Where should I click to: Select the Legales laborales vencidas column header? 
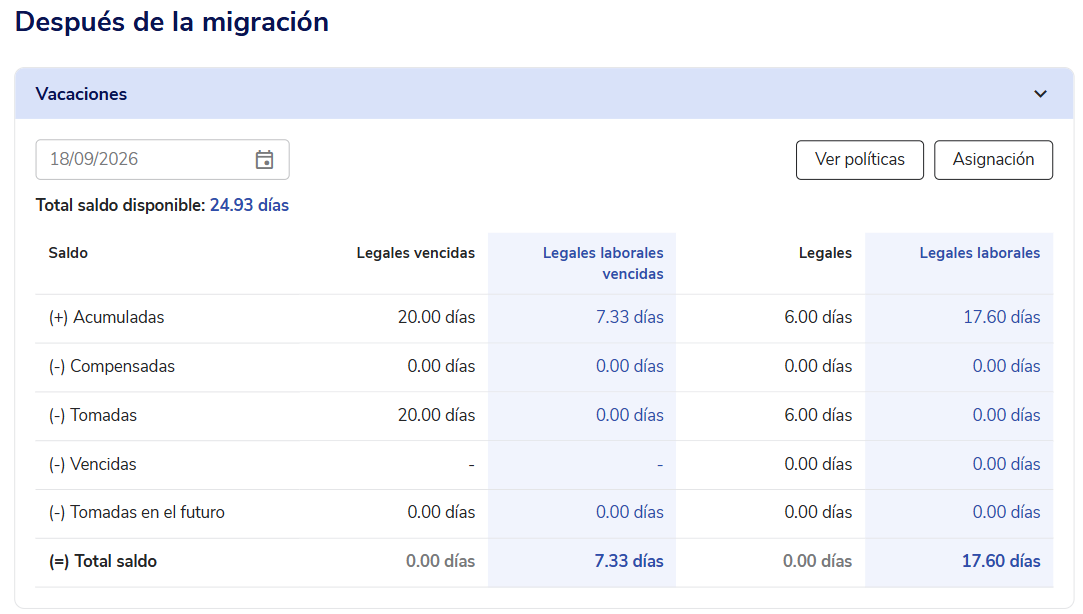[x=603, y=263]
